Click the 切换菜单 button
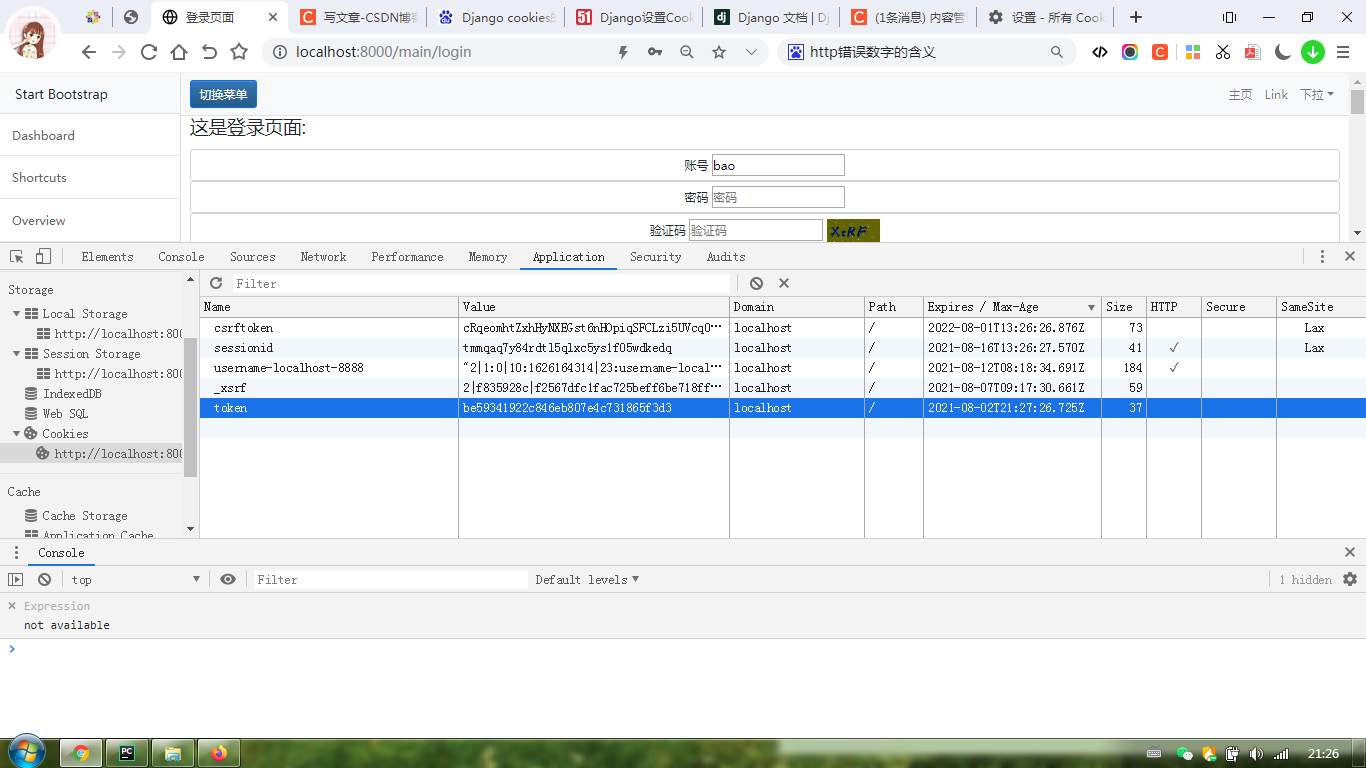The width and height of the screenshot is (1366, 768). [x=223, y=94]
